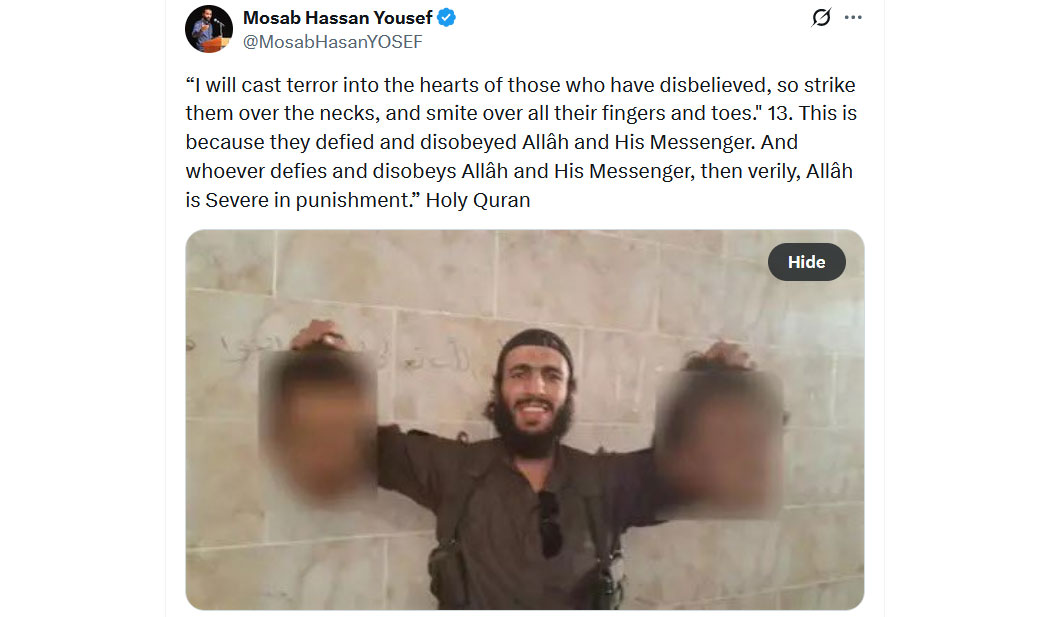Click the left blurred area of photo
This screenshot has width=1050, height=617.
(x=319, y=424)
